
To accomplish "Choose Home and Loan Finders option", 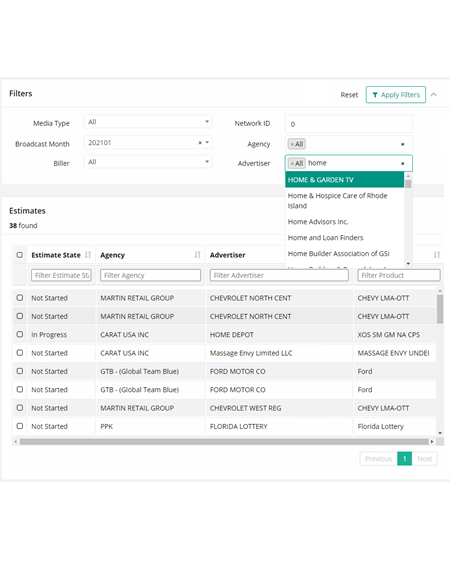I will [x=344, y=238].
